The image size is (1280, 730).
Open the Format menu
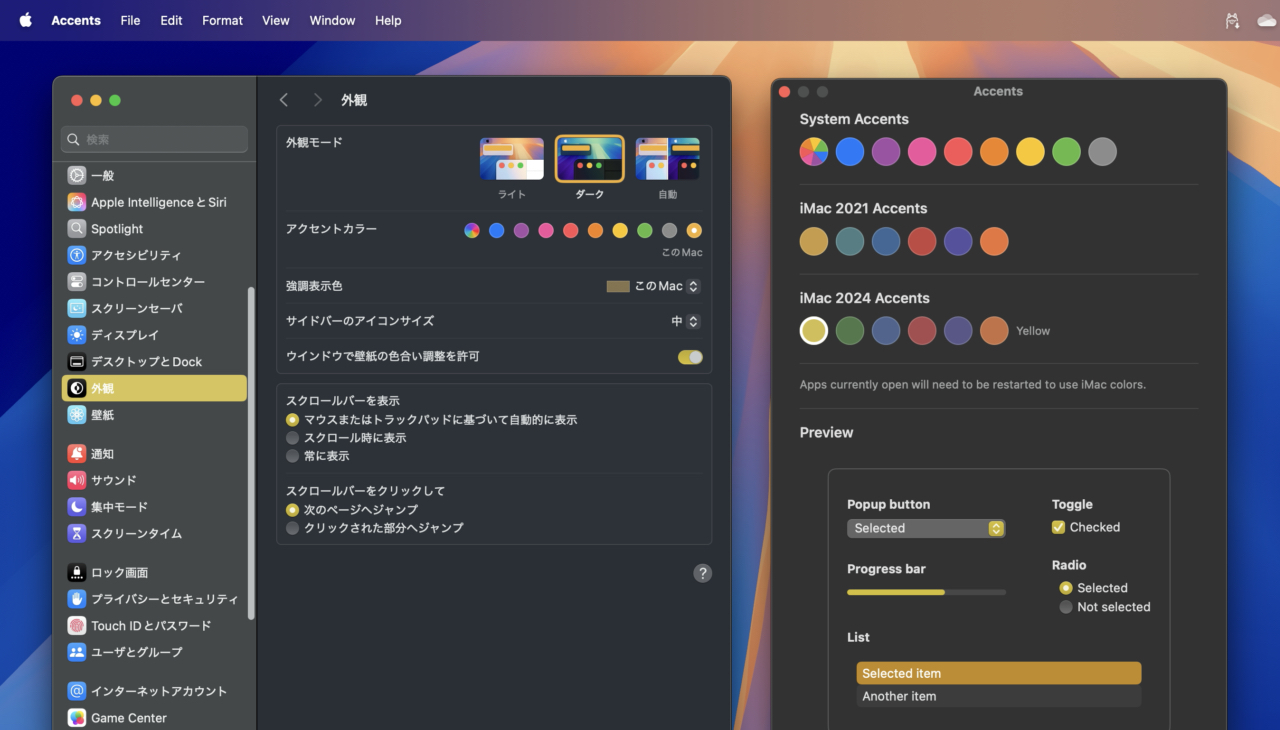[x=222, y=20]
